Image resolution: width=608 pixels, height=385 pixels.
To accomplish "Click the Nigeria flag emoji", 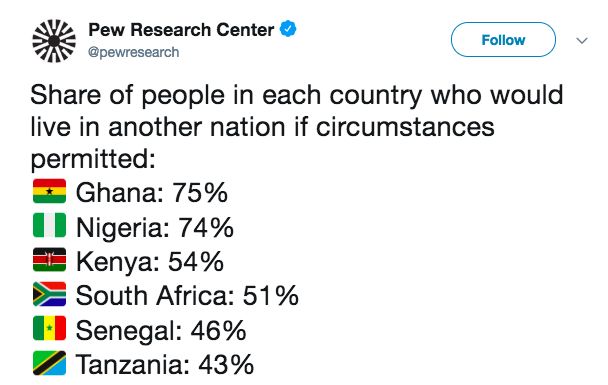I will pos(49,225).
